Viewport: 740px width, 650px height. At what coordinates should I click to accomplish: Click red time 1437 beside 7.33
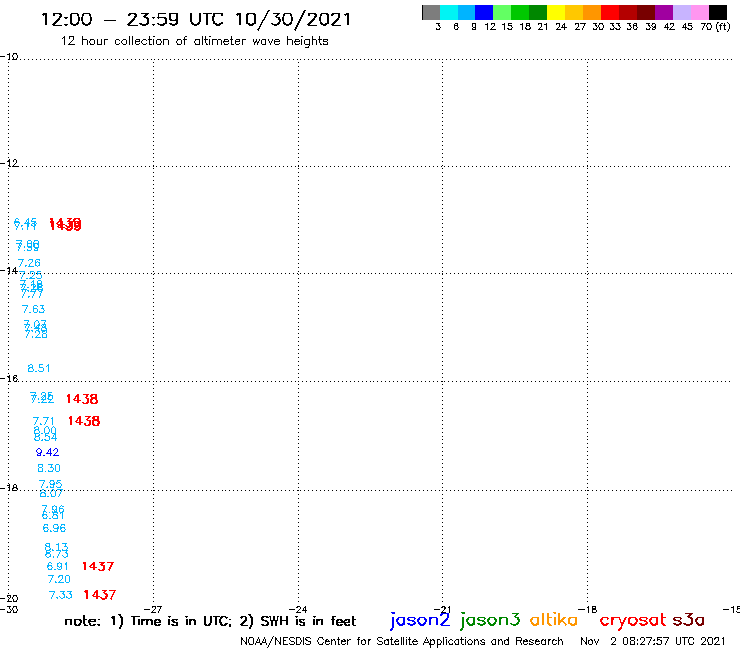tap(100, 595)
